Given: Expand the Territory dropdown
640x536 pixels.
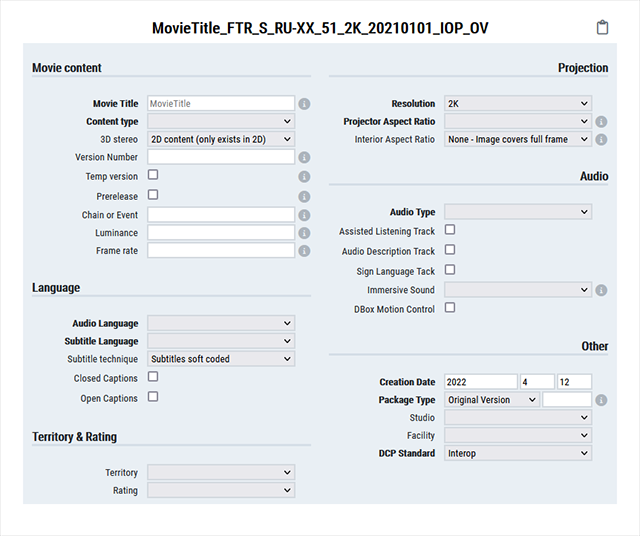Looking at the screenshot, I should (221, 472).
